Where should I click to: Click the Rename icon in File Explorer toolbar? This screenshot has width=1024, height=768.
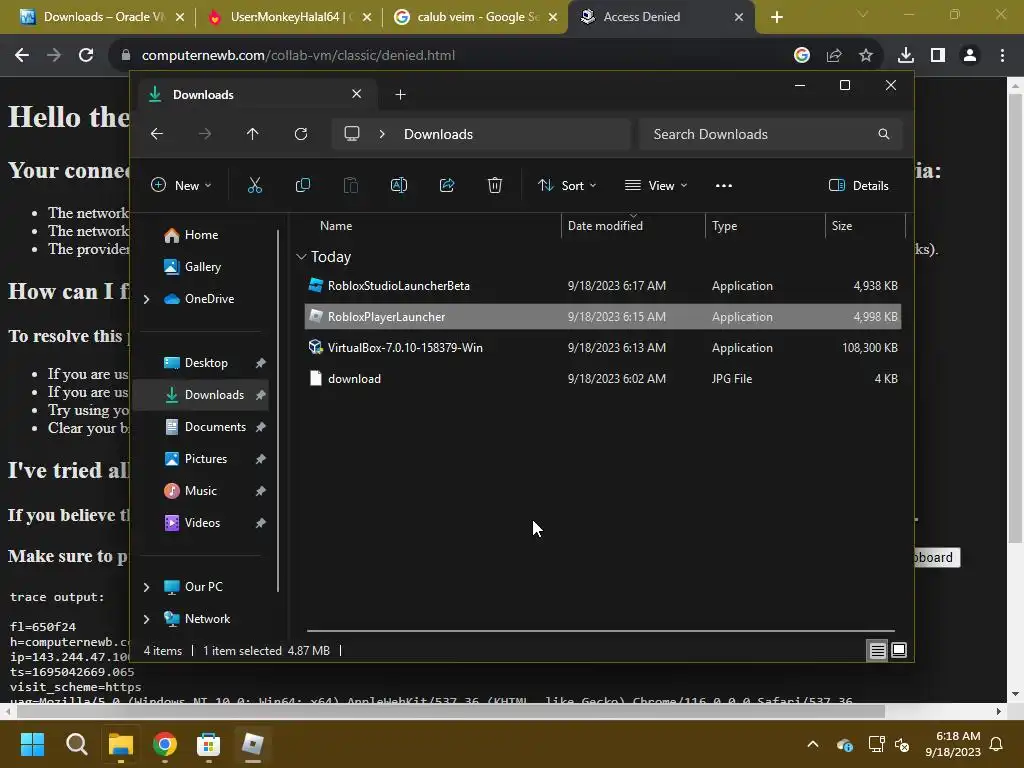(x=398, y=185)
